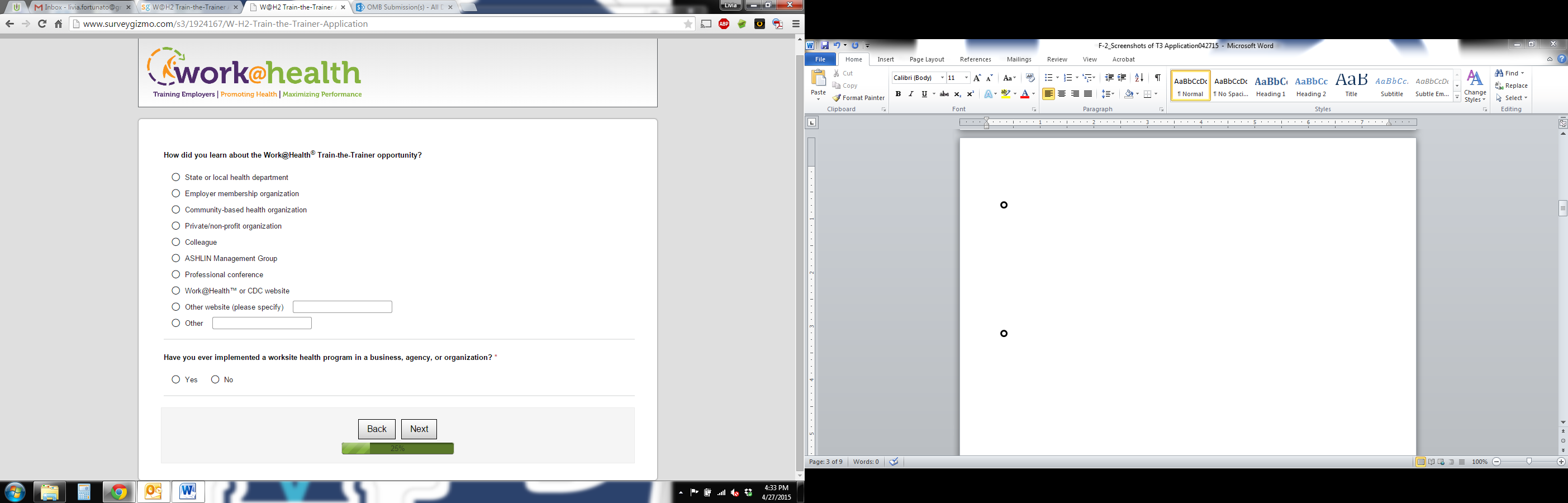Viewport: 1568px width, 503px height.
Task: Expand the Styles gallery More button
Action: point(1457,97)
